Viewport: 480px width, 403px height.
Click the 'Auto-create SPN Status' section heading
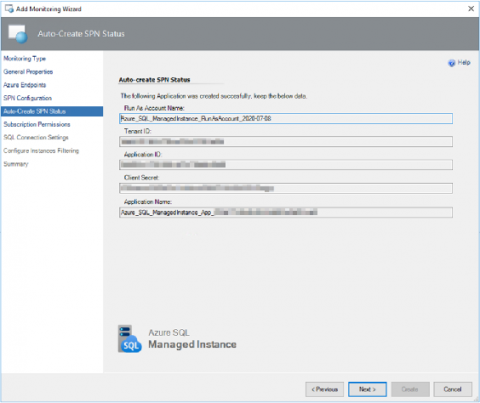154,80
